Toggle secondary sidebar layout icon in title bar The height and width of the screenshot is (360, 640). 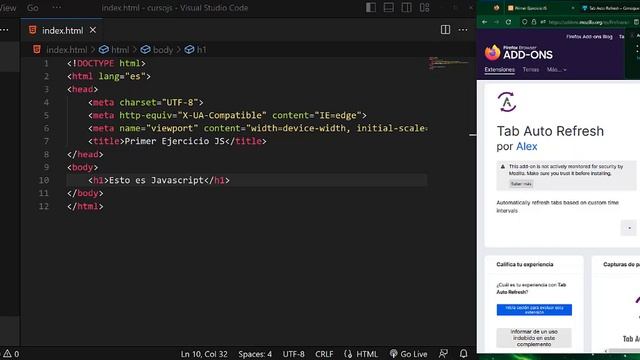coord(407,8)
